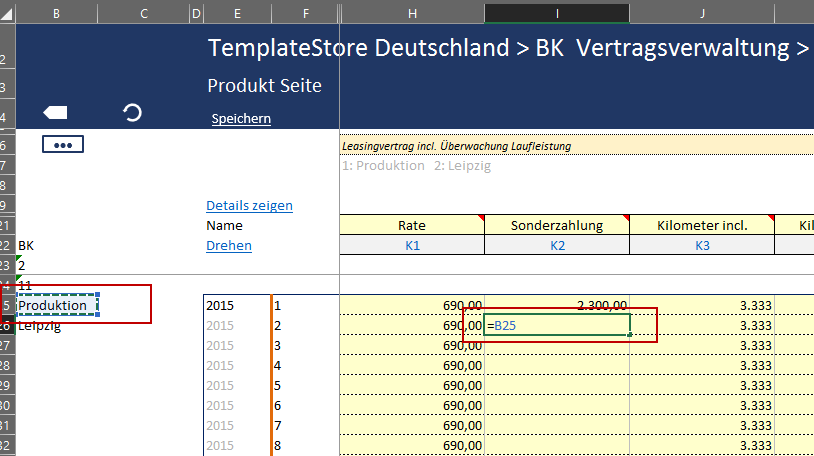Click the K2 label cell

(557, 246)
